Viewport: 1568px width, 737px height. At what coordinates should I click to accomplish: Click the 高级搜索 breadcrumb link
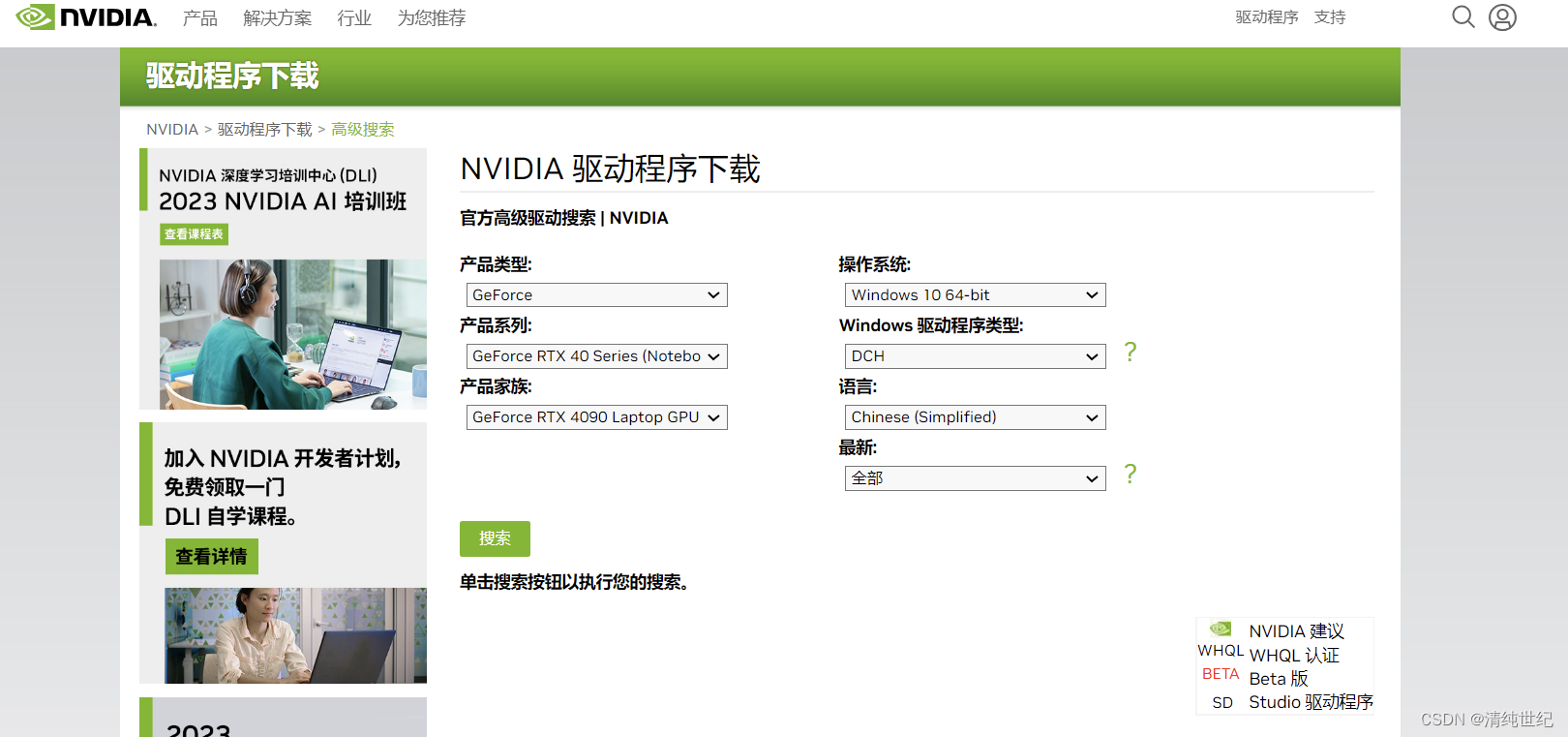tap(363, 130)
